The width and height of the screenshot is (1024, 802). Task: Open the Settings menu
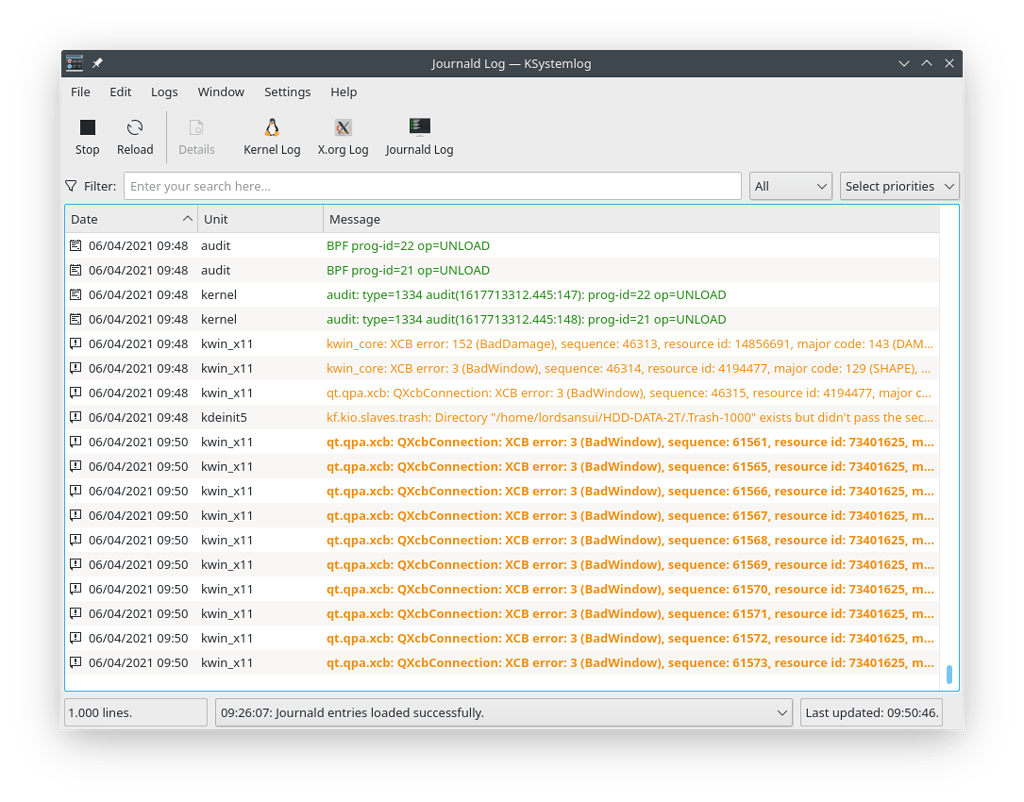287,91
